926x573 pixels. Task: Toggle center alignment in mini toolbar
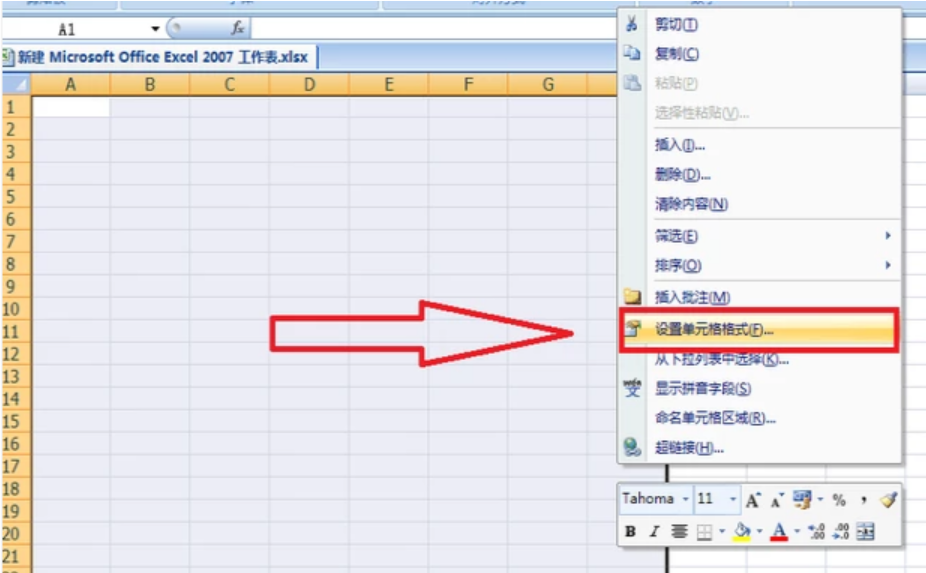(679, 532)
